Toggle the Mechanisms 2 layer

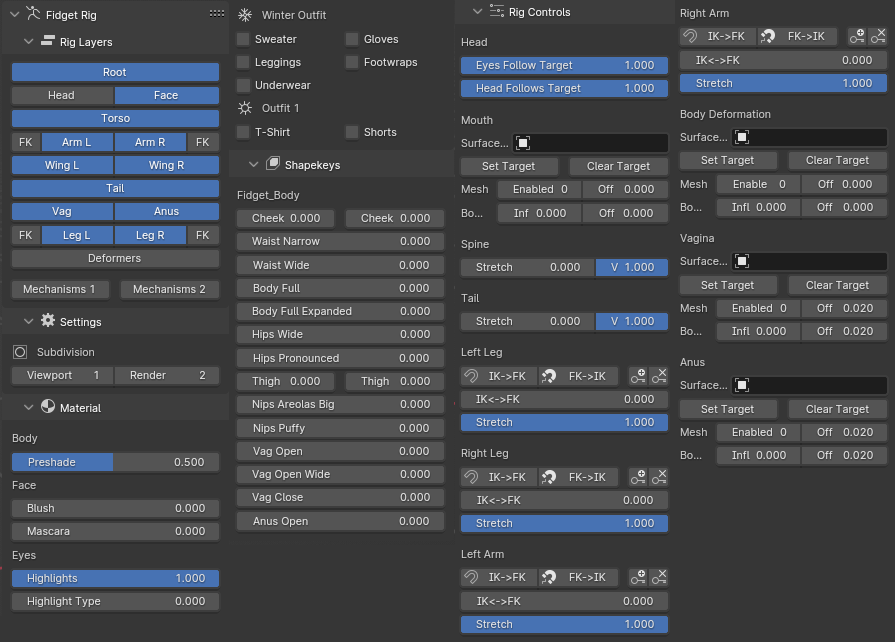tap(170, 289)
